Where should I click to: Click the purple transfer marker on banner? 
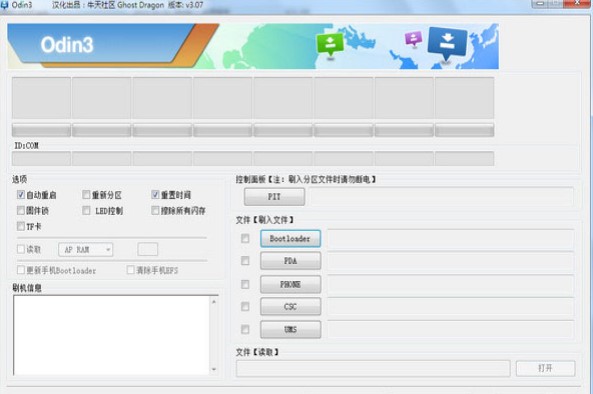[413, 39]
